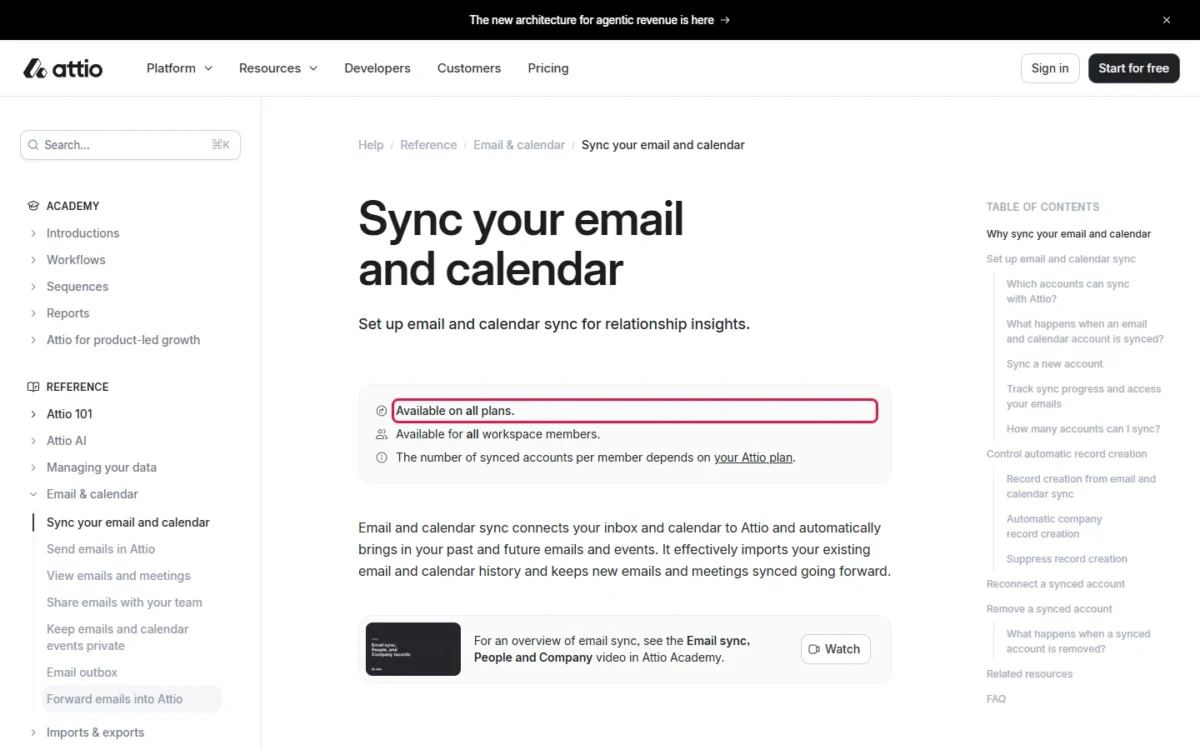
Task: Click the plans availability icon
Action: (381, 411)
